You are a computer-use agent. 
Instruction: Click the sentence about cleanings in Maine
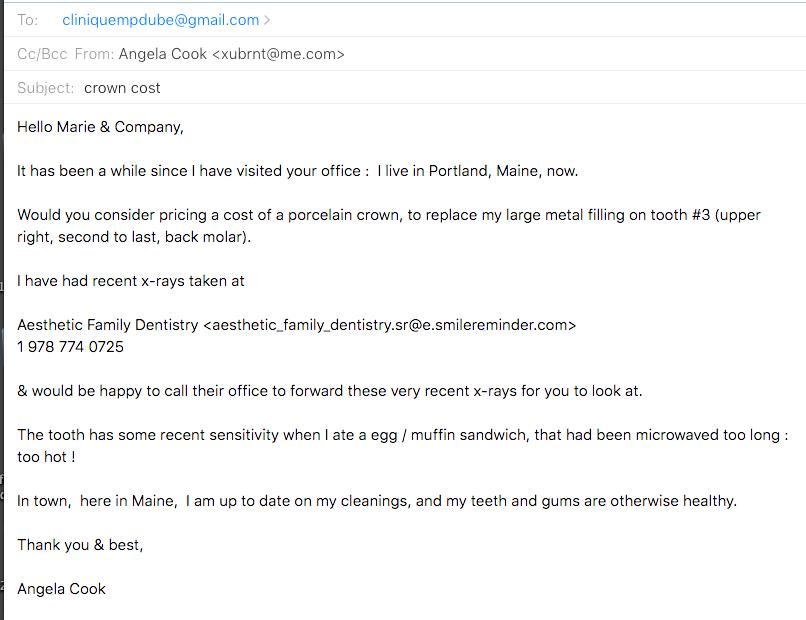click(377, 501)
